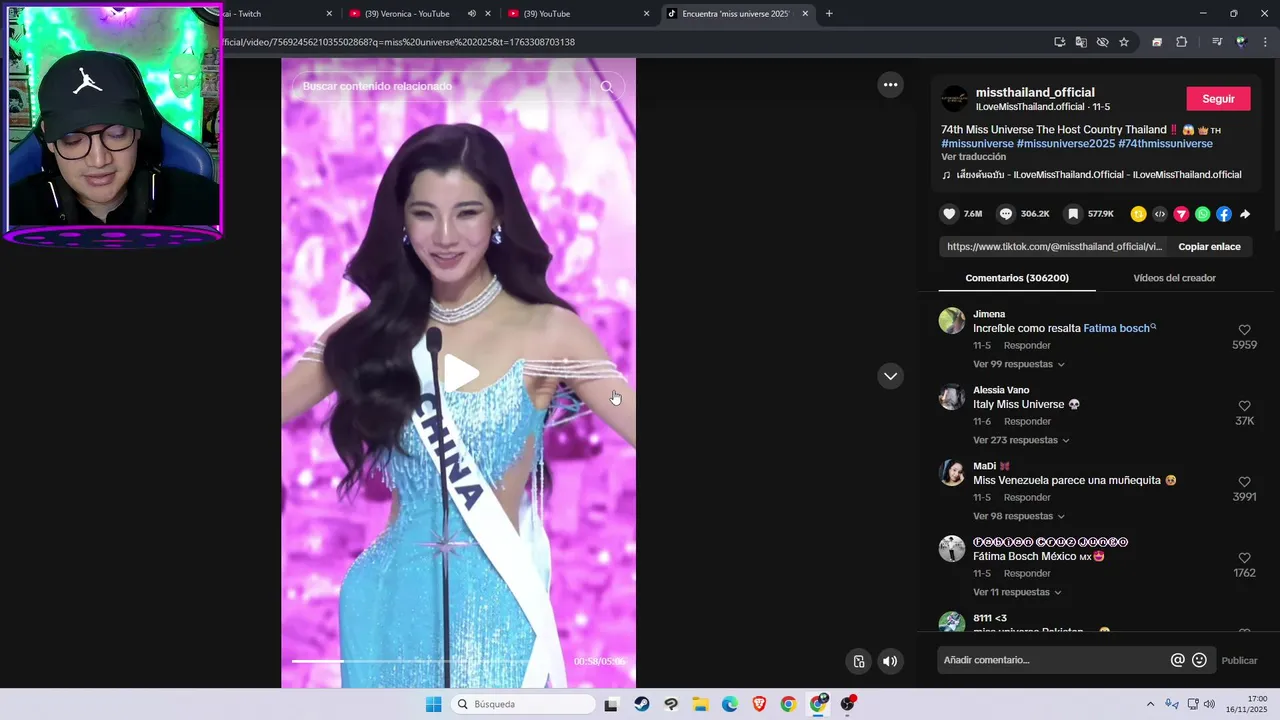Mute the TikTok video volume

[x=890, y=661]
